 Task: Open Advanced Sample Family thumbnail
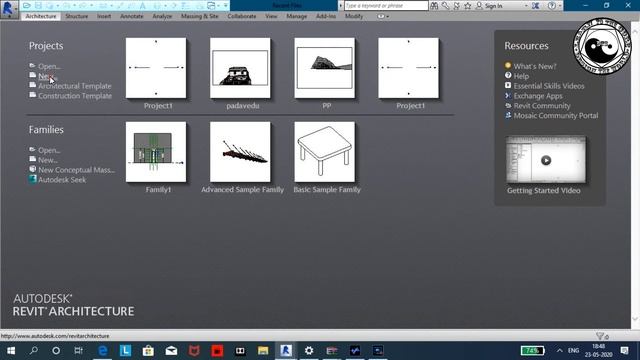[240, 152]
